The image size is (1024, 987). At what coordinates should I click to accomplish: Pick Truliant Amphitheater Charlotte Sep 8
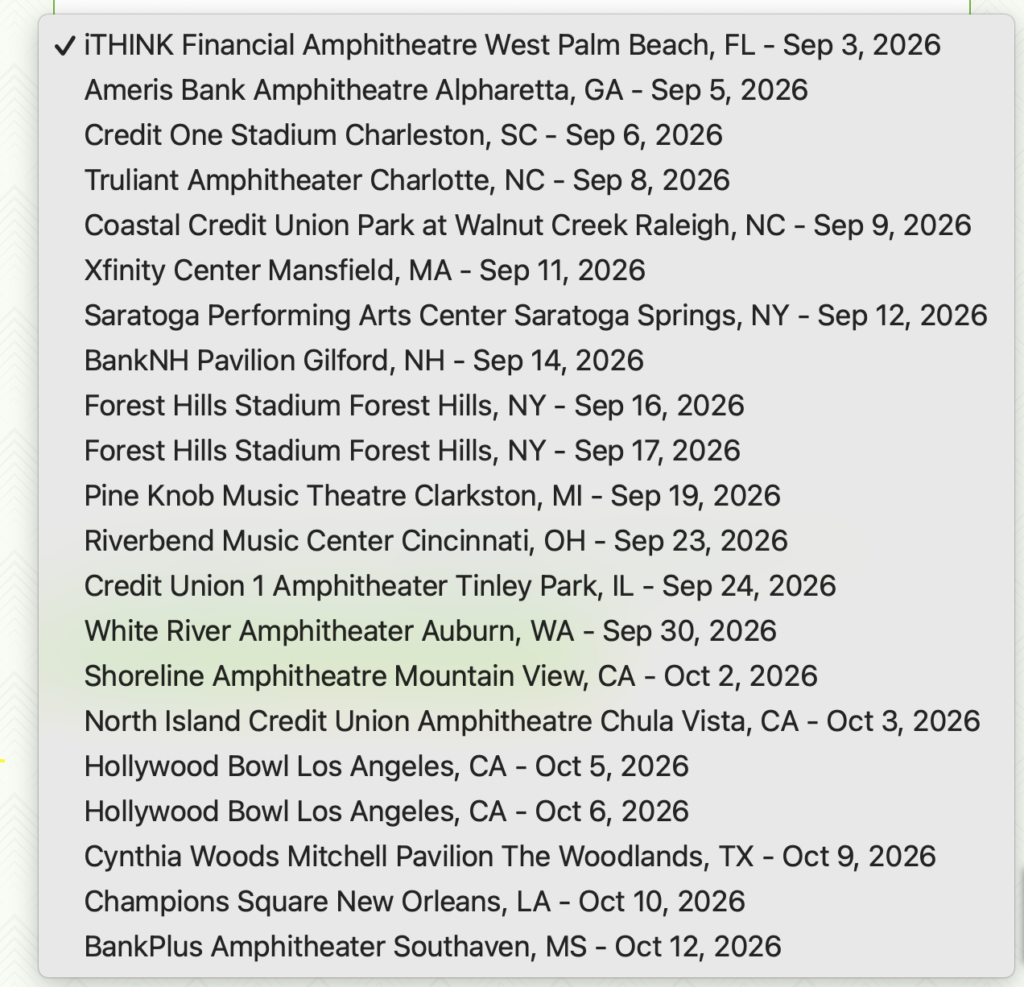pyautogui.click(x=526, y=180)
